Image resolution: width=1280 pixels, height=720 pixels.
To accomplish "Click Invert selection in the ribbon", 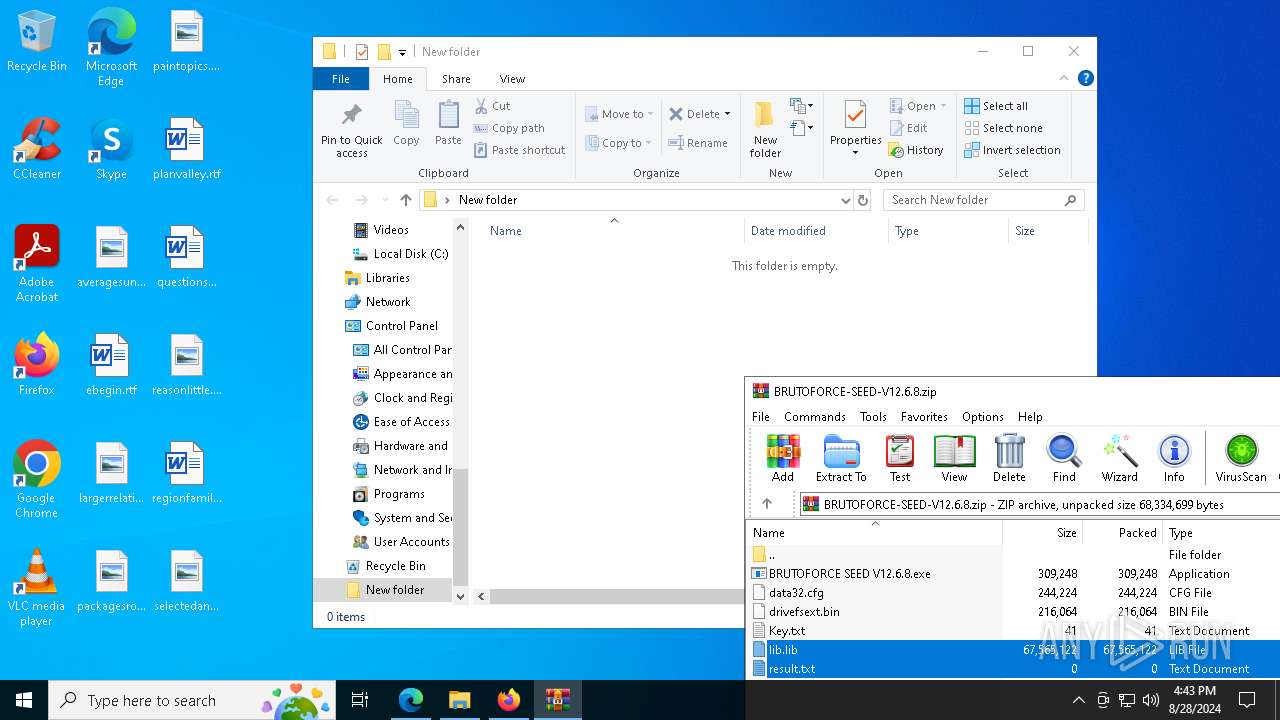I will (x=1012, y=150).
